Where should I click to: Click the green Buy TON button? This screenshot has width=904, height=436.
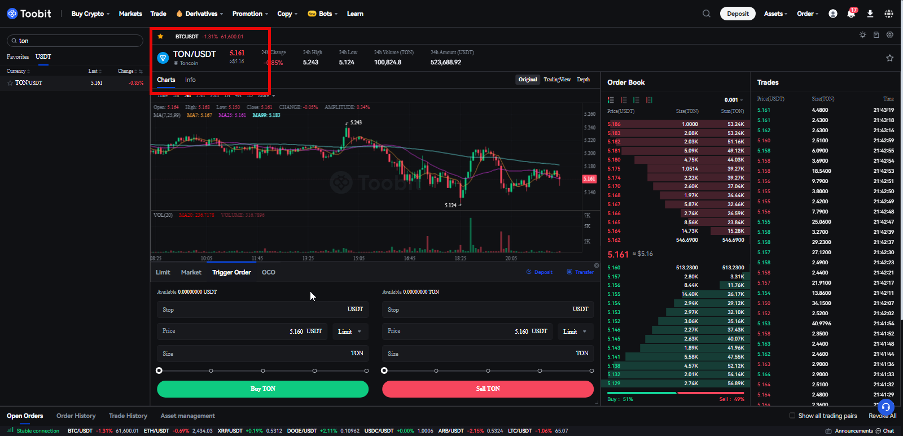coord(262,388)
